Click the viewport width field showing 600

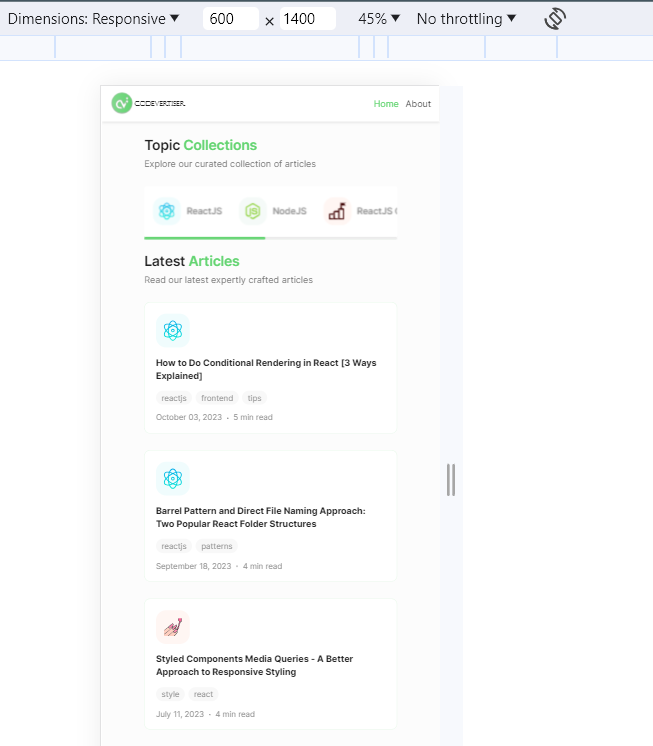click(x=231, y=19)
